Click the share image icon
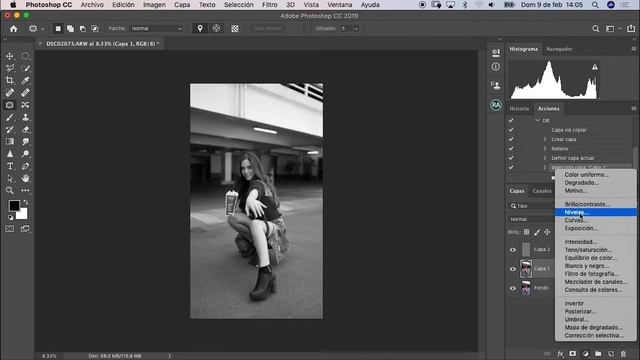The width and height of the screenshot is (640, 360). [x=631, y=29]
